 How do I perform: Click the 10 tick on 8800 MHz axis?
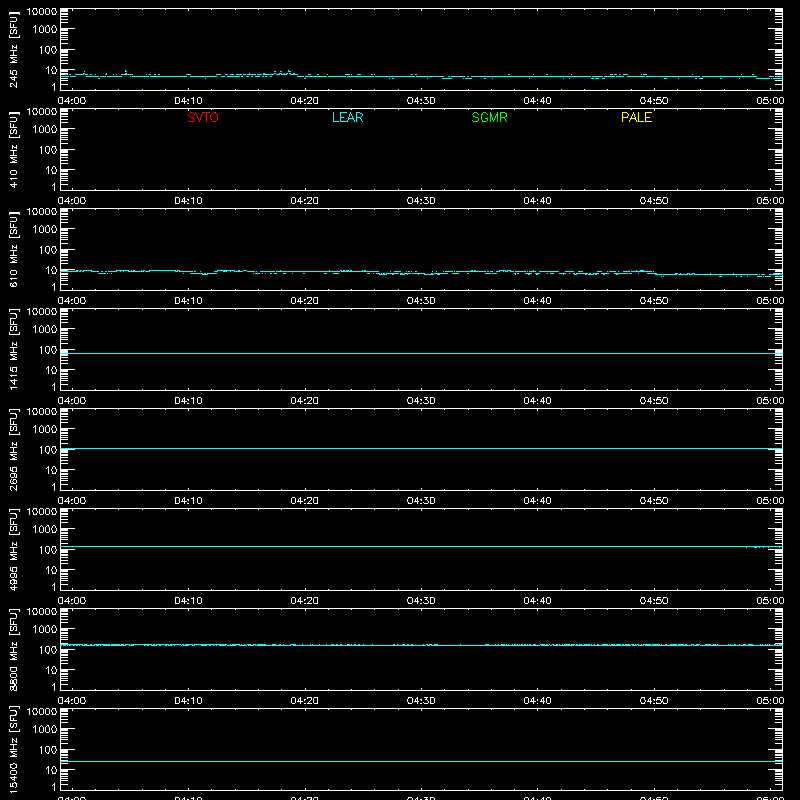(51, 670)
